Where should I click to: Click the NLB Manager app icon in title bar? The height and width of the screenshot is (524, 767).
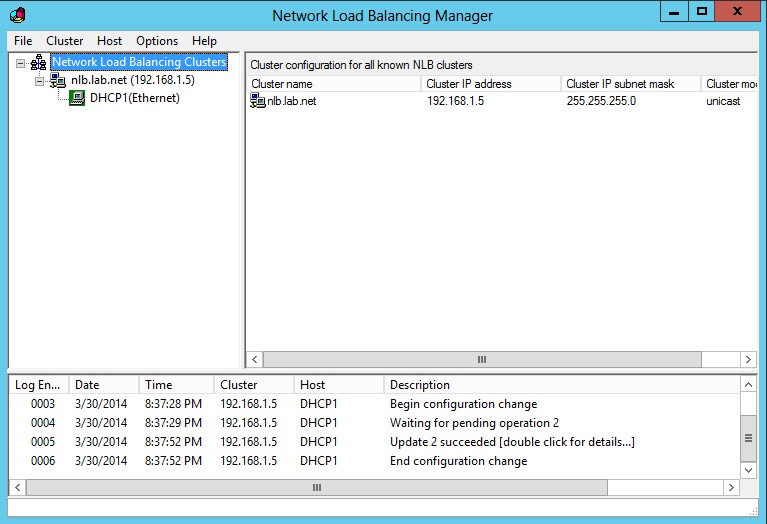click(18, 15)
